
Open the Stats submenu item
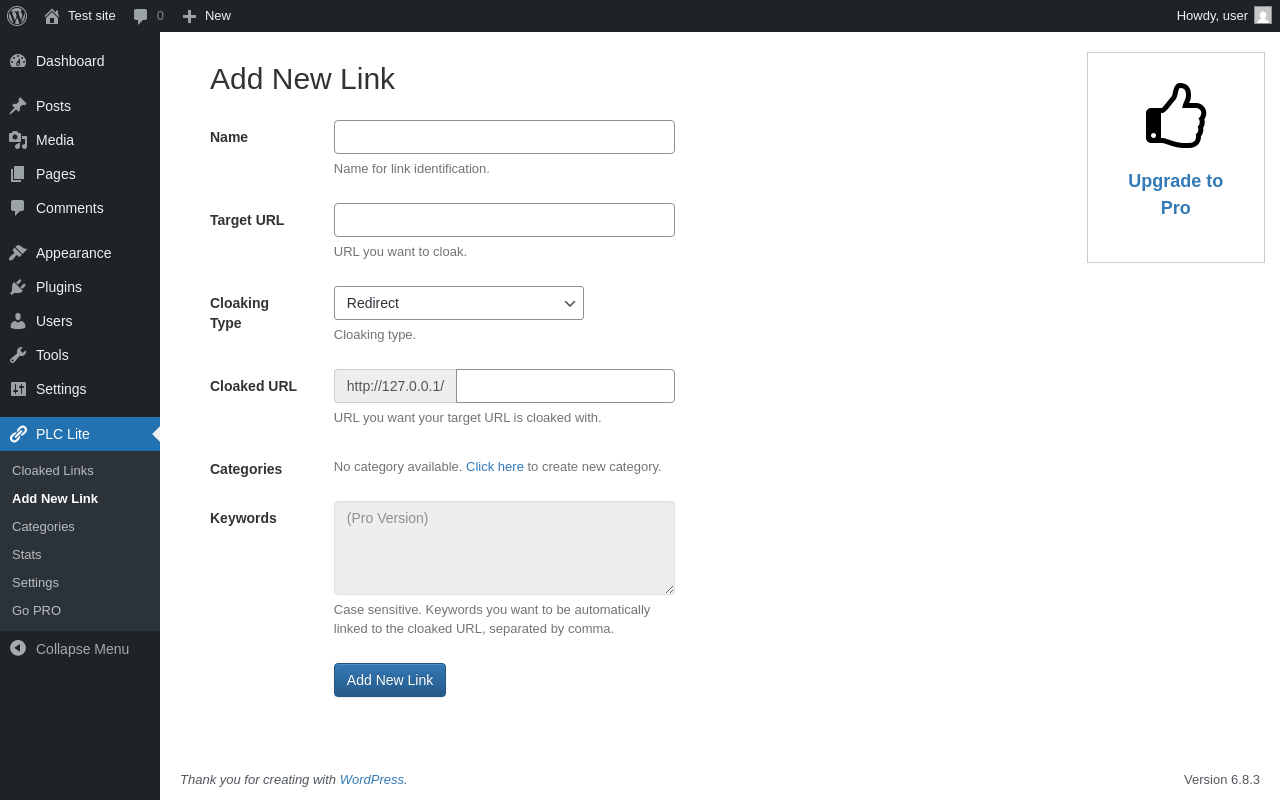(27, 554)
